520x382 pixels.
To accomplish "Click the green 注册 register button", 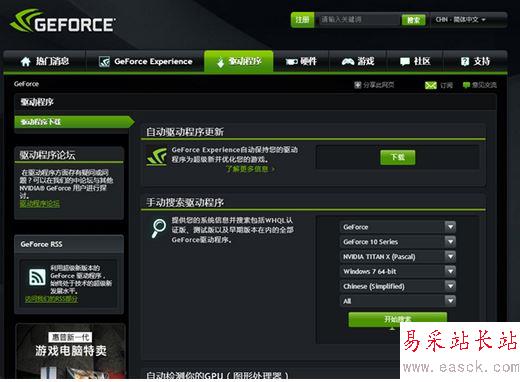I will pos(302,20).
